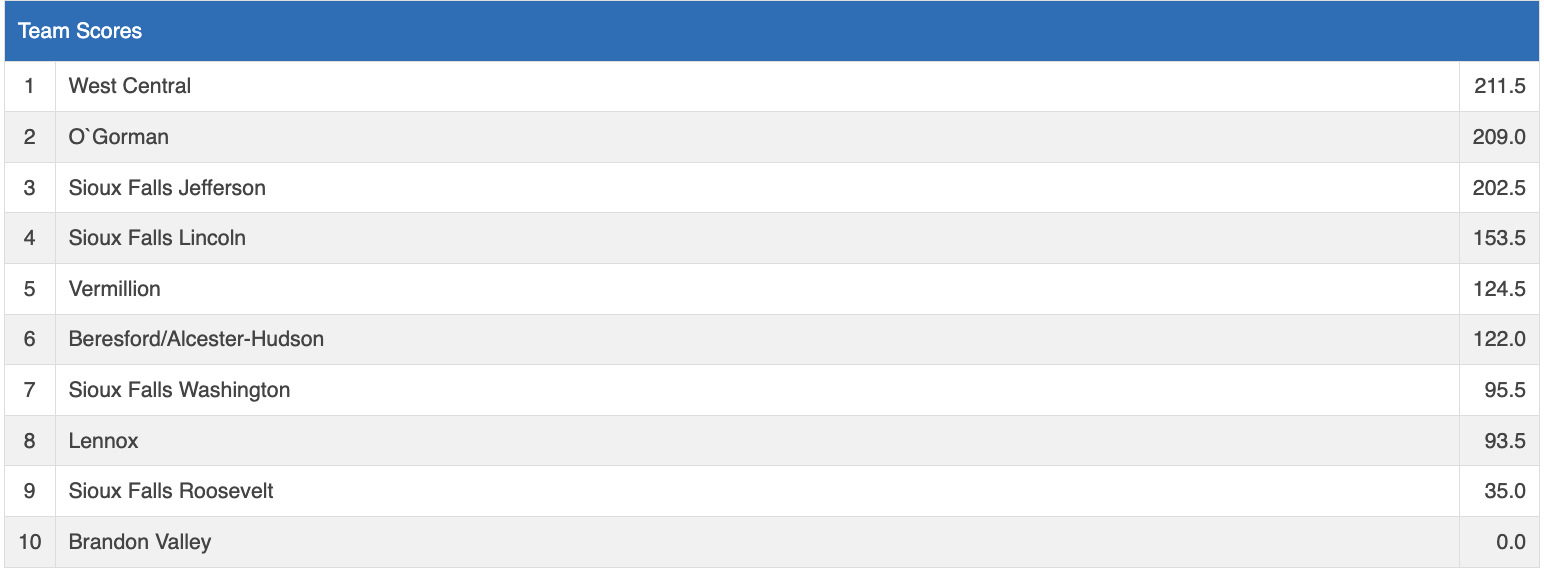Select the 202.5 score cell
1544x576 pixels.
1499,188
